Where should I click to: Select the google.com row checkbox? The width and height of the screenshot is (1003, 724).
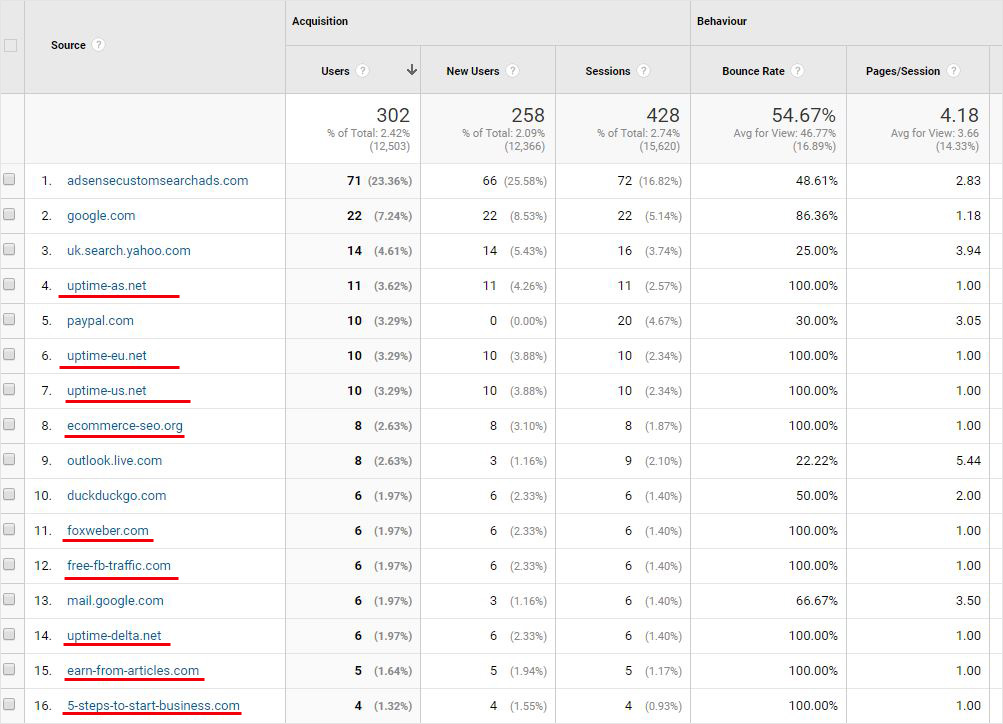click(9, 214)
